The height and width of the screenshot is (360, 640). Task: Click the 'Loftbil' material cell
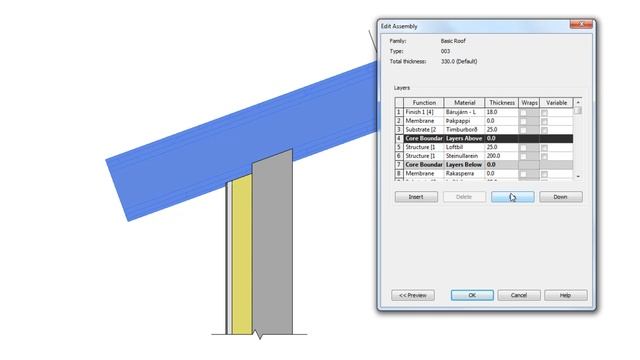pos(464,147)
